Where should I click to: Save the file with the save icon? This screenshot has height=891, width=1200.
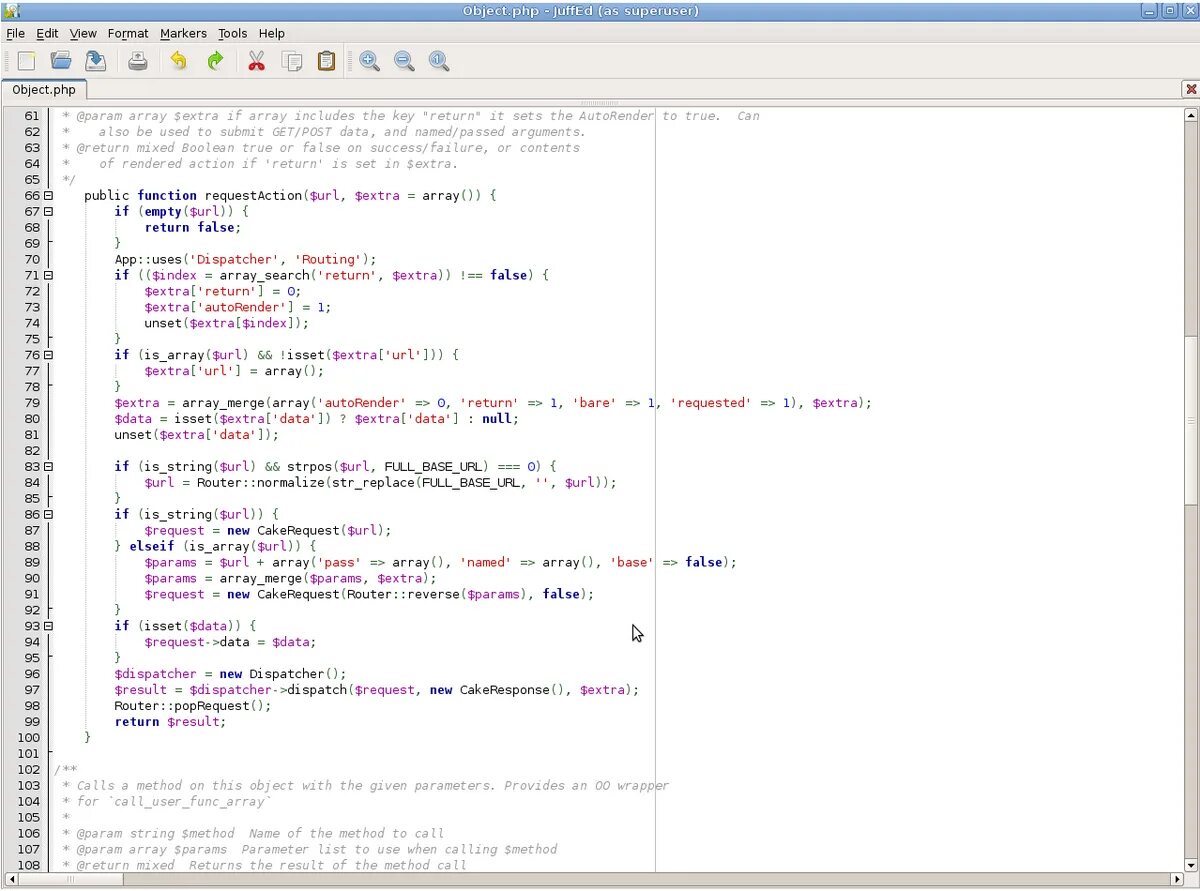click(x=95, y=61)
